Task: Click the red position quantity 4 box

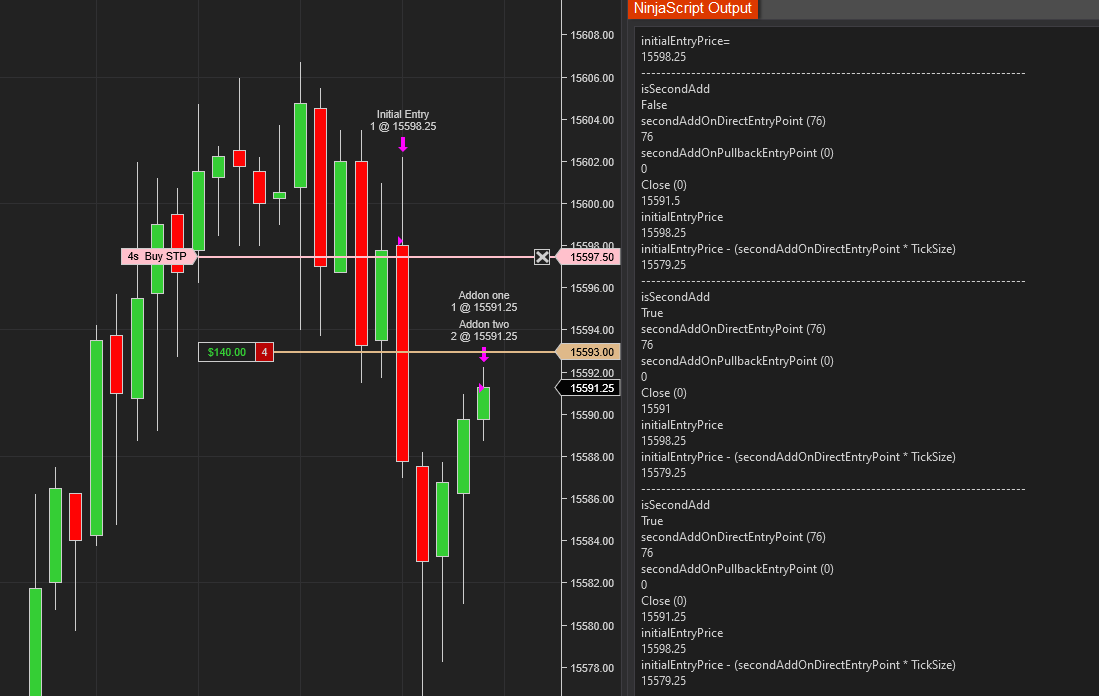Action: tap(264, 352)
